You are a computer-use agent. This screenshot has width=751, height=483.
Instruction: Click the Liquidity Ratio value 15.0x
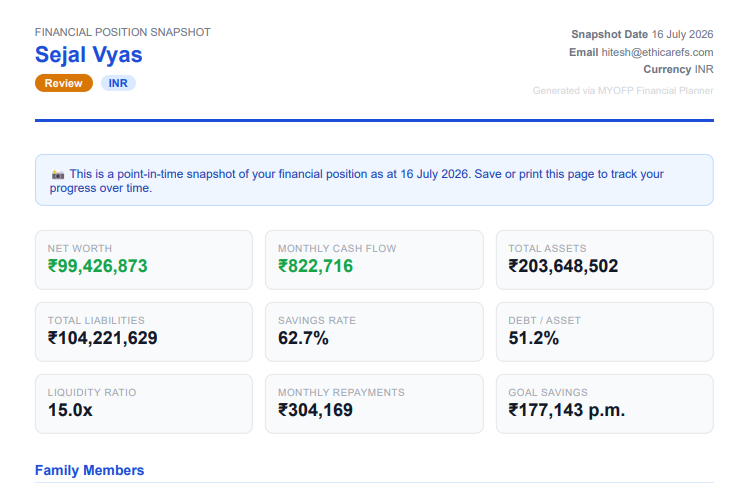[x=70, y=410]
